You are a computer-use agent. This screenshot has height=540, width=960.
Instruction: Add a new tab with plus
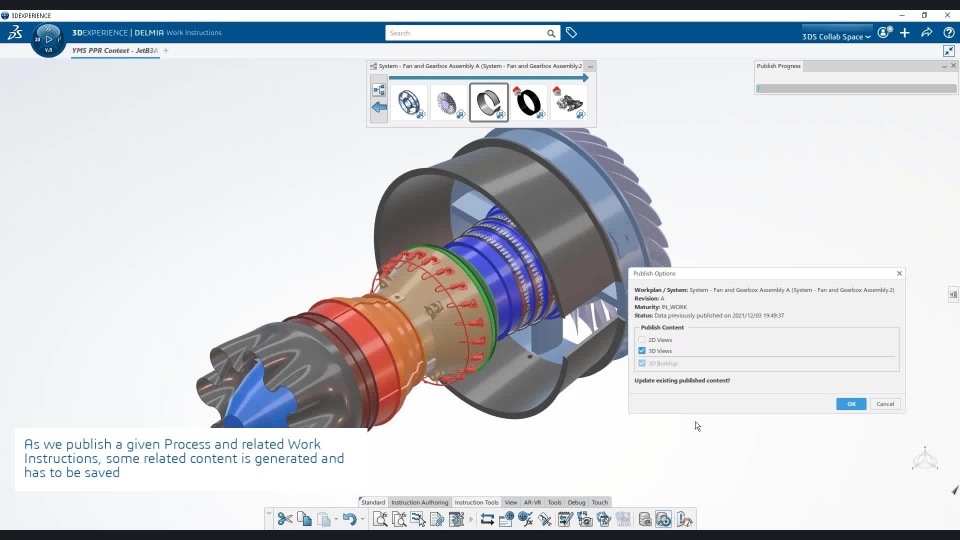[x=166, y=51]
